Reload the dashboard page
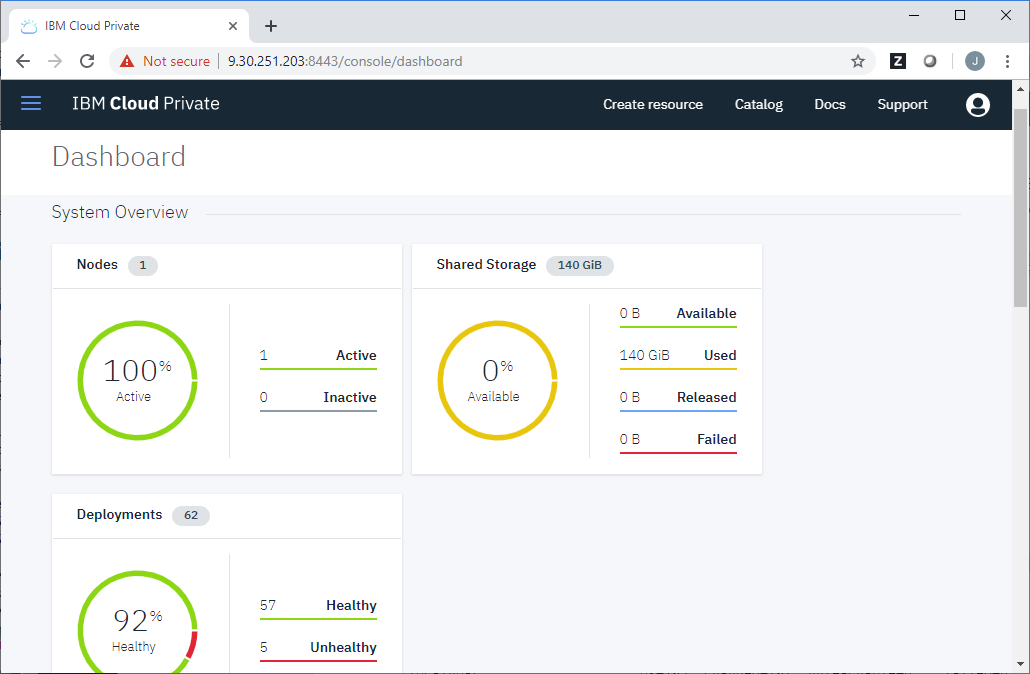The image size is (1030, 674). 87,61
